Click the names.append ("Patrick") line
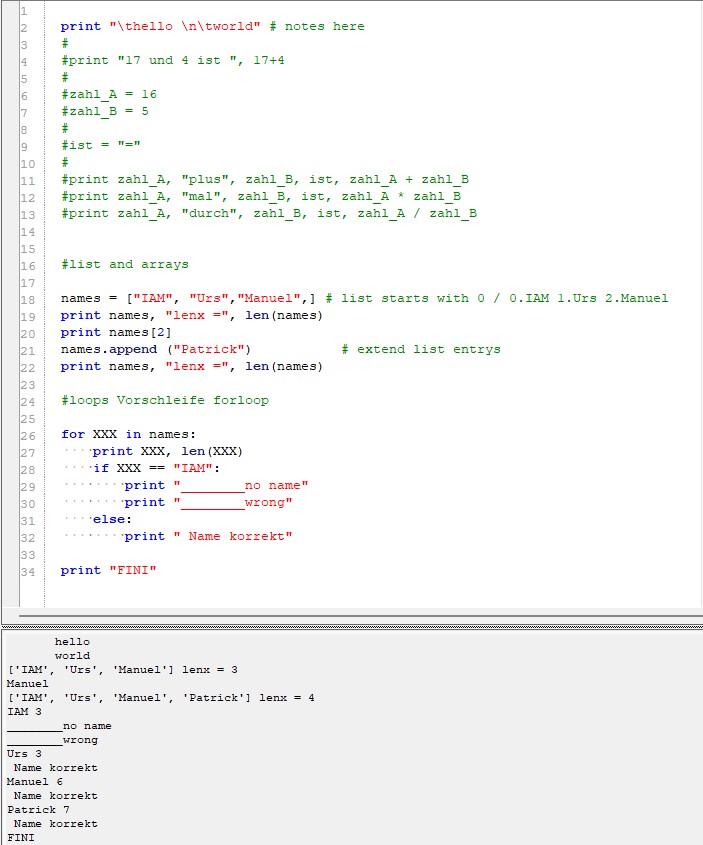The image size is (703, 845). tap(156, 350)
